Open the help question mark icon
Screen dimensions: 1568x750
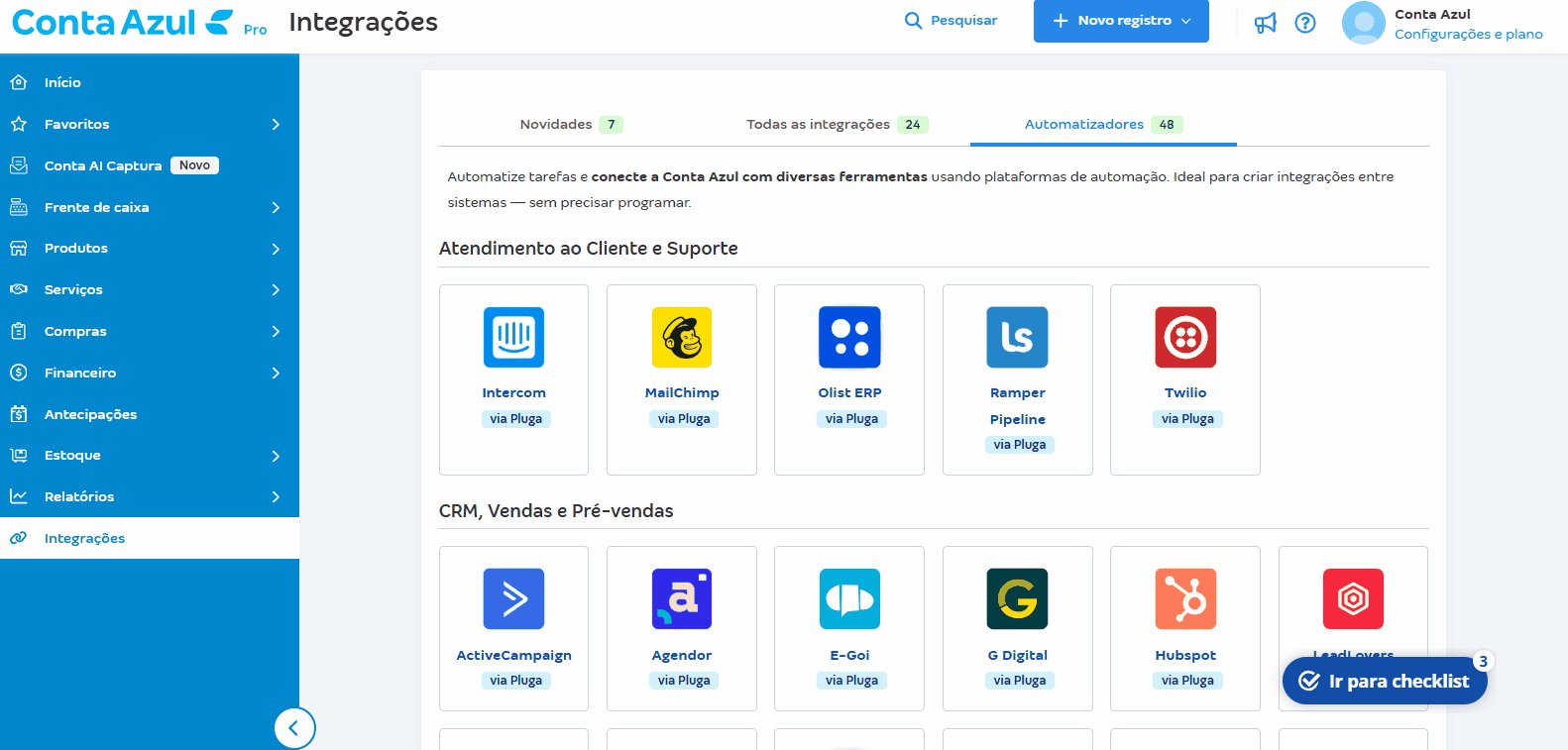(x=1305, y=23)
